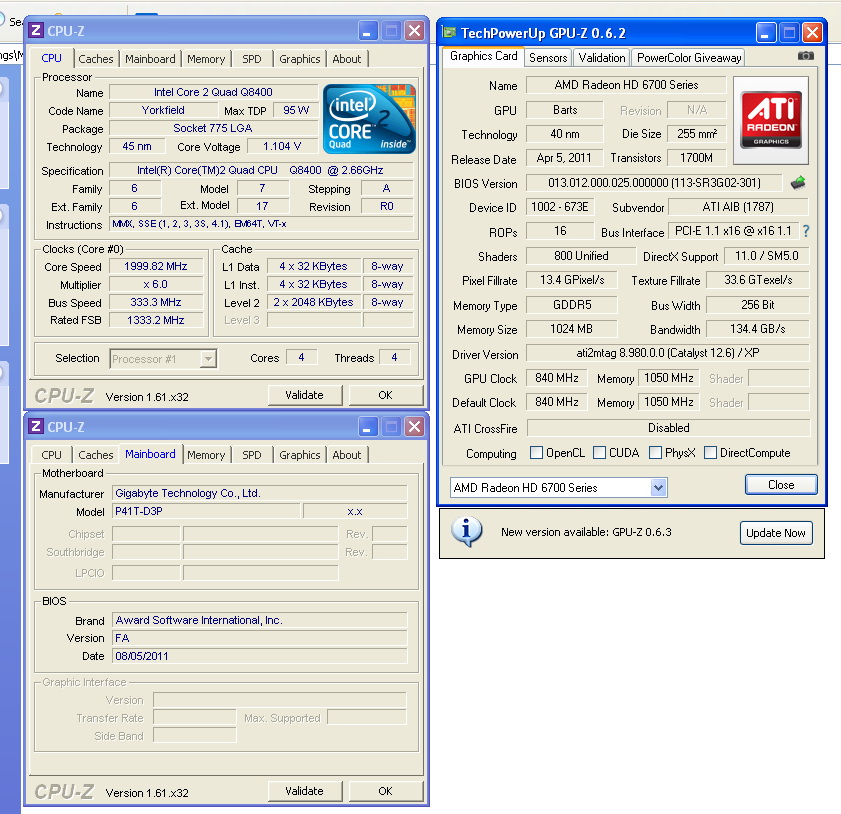
Task: Switch to Sensors tab in GPU-Z
Action: [x=548, y=57]
